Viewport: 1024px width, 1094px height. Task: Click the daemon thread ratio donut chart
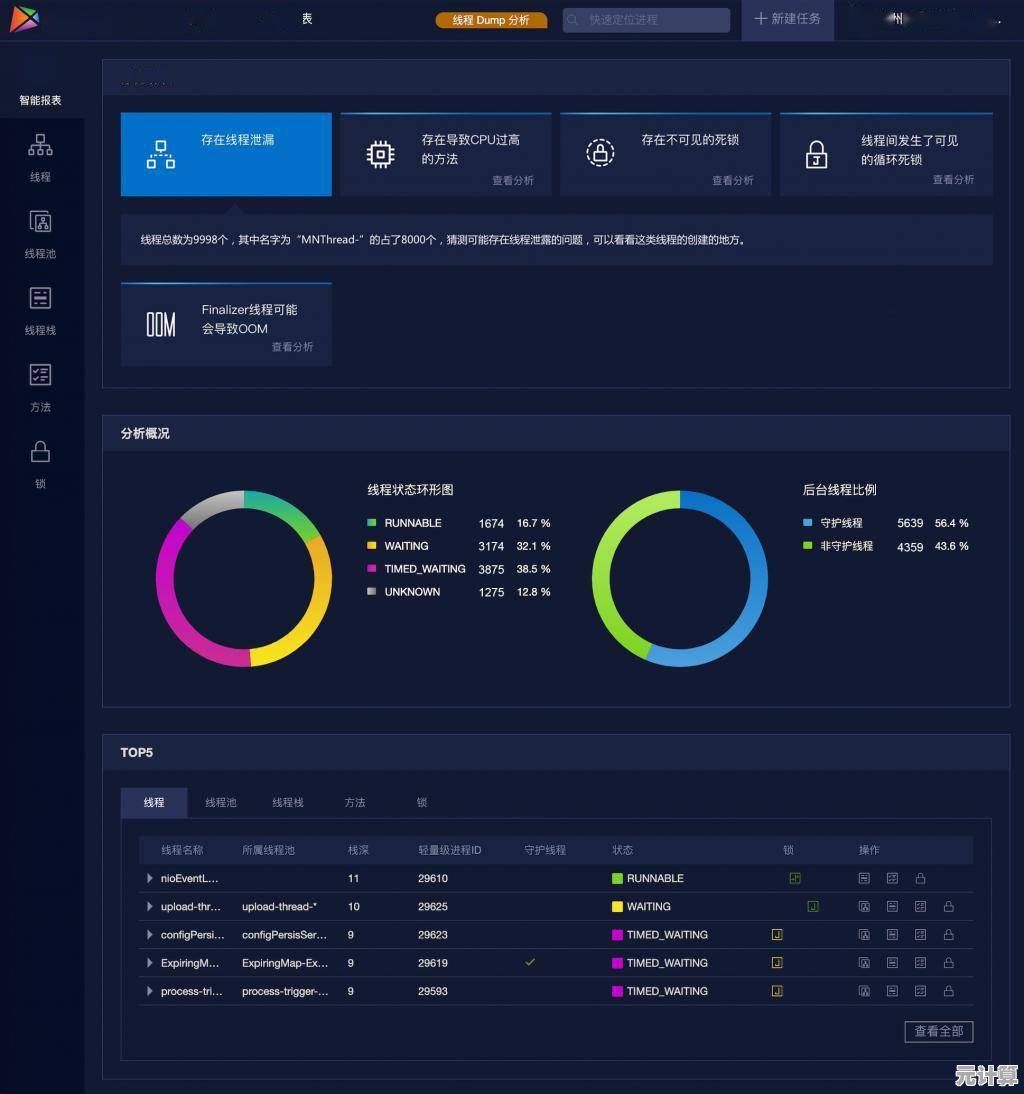(x=680, y=578)
